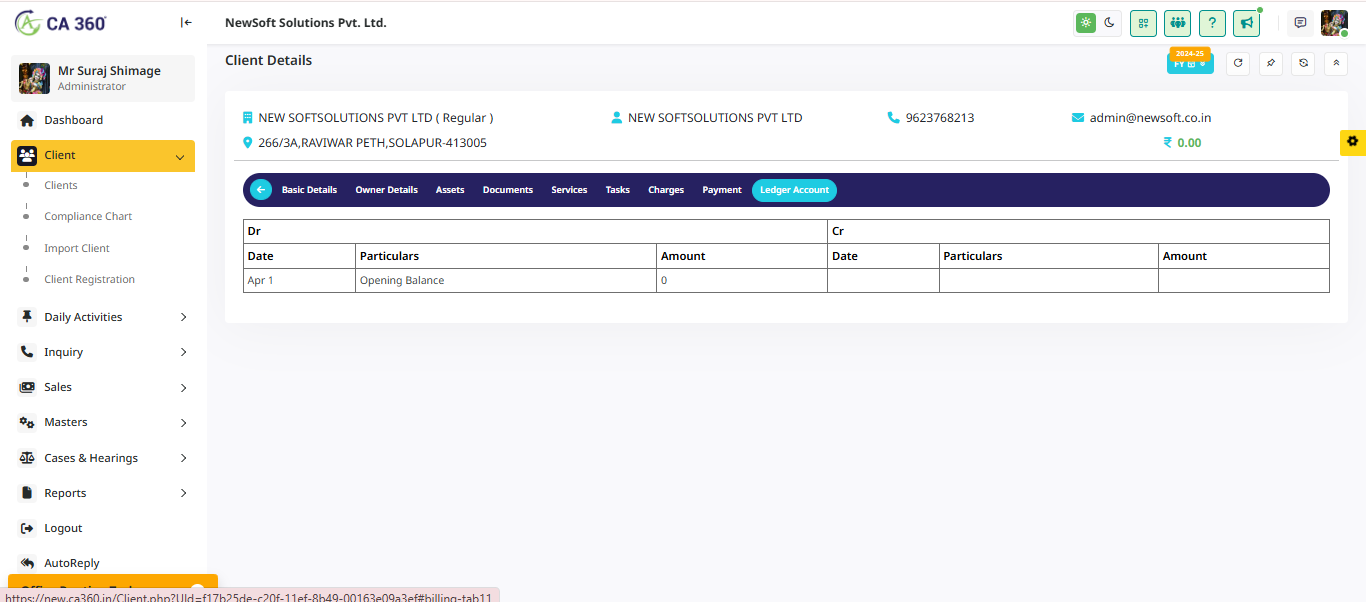The image size is (1366, 602).
Task: Click the Masters gears icon
Action: pos(27,422)
